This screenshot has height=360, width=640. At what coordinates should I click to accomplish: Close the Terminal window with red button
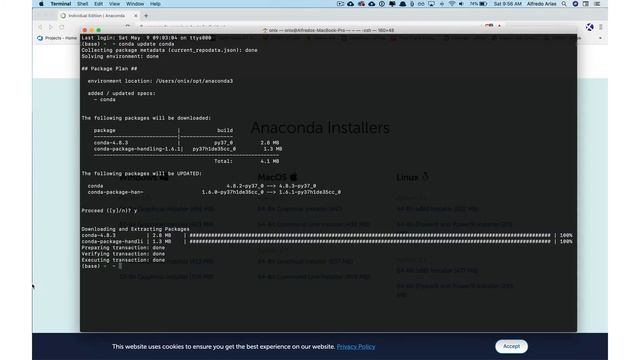click(84, 30)
